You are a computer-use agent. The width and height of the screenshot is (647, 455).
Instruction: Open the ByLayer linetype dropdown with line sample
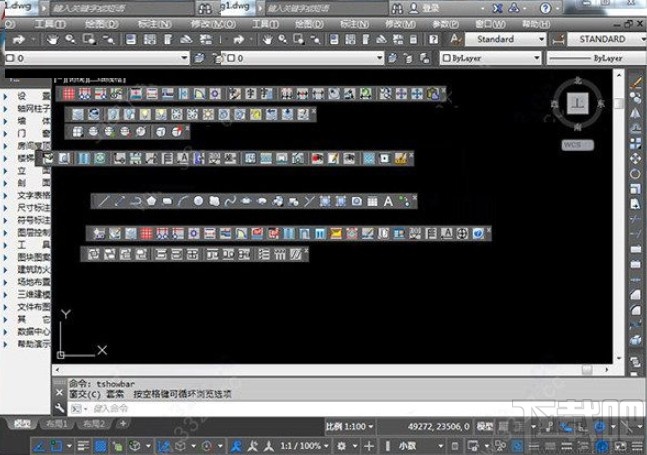coord(597,58)
